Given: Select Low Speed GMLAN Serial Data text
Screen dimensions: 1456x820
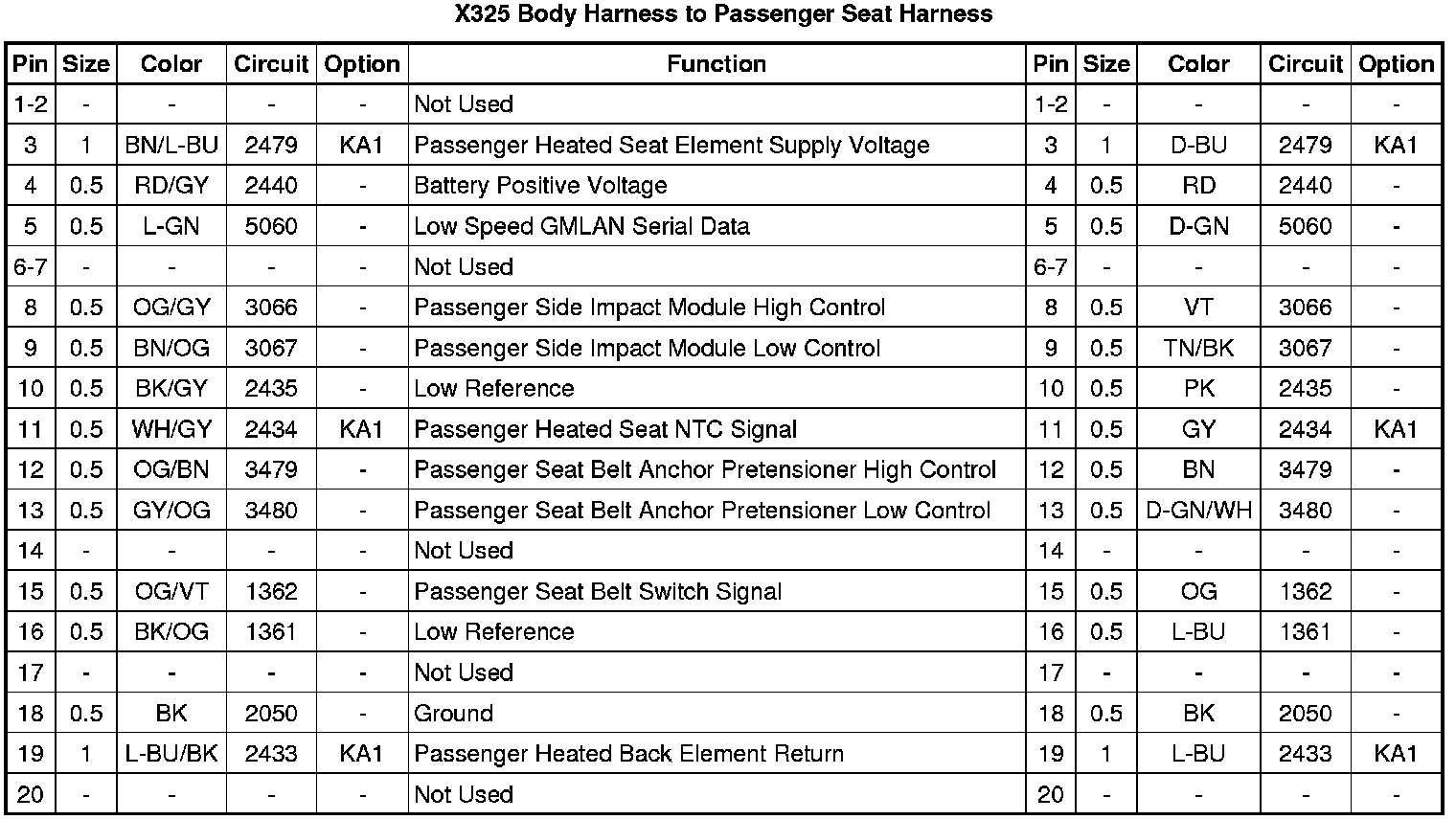Looking at the screenshot, I should (x=581, y=226).
